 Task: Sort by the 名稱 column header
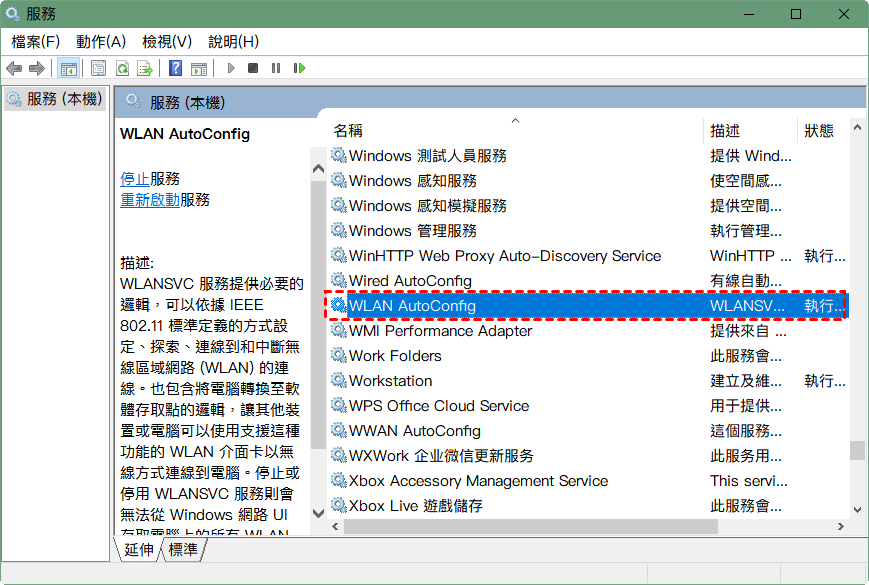coord(515,131)
